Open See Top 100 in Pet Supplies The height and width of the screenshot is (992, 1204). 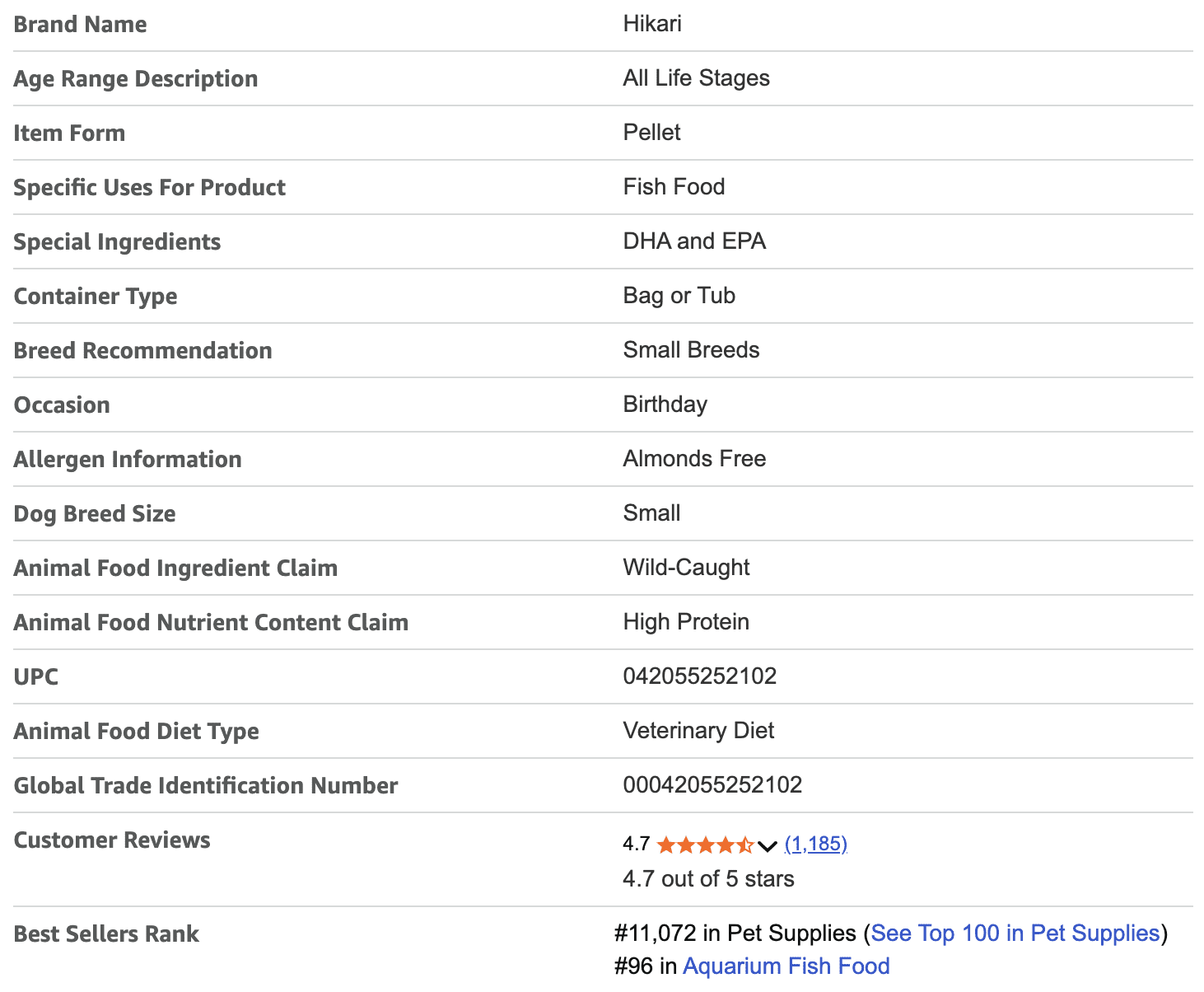[1015, 934]
